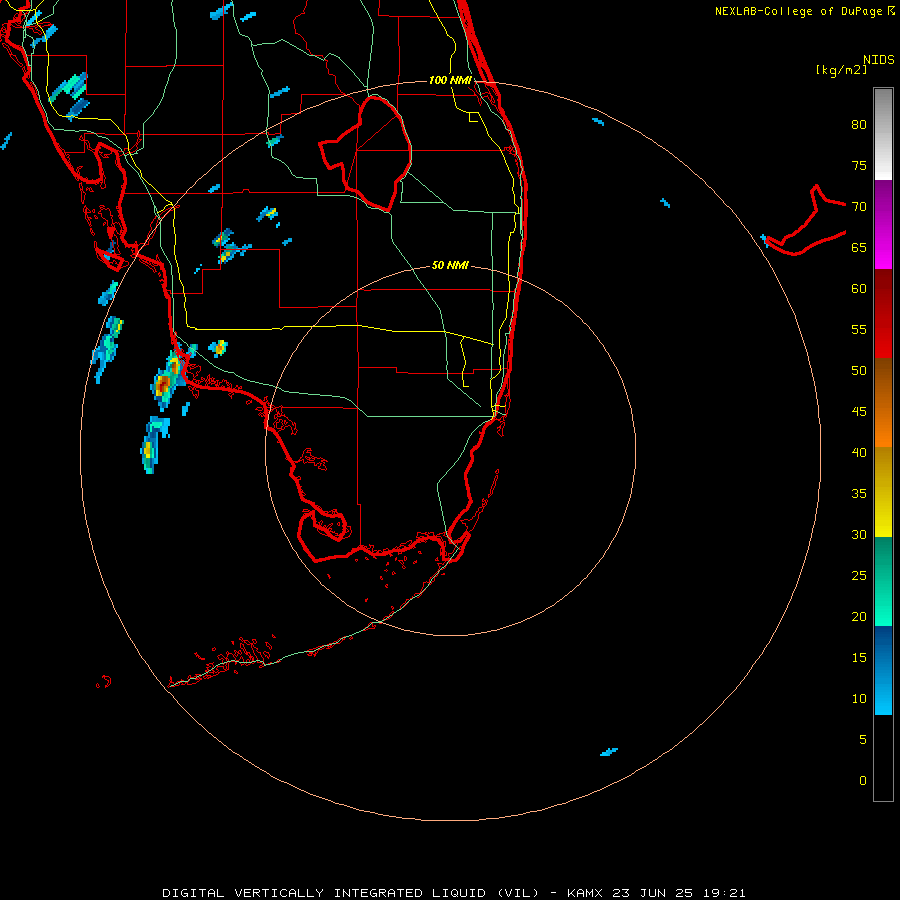
Task: Click the 50 NMI range ring label
Action: (450, 265)
